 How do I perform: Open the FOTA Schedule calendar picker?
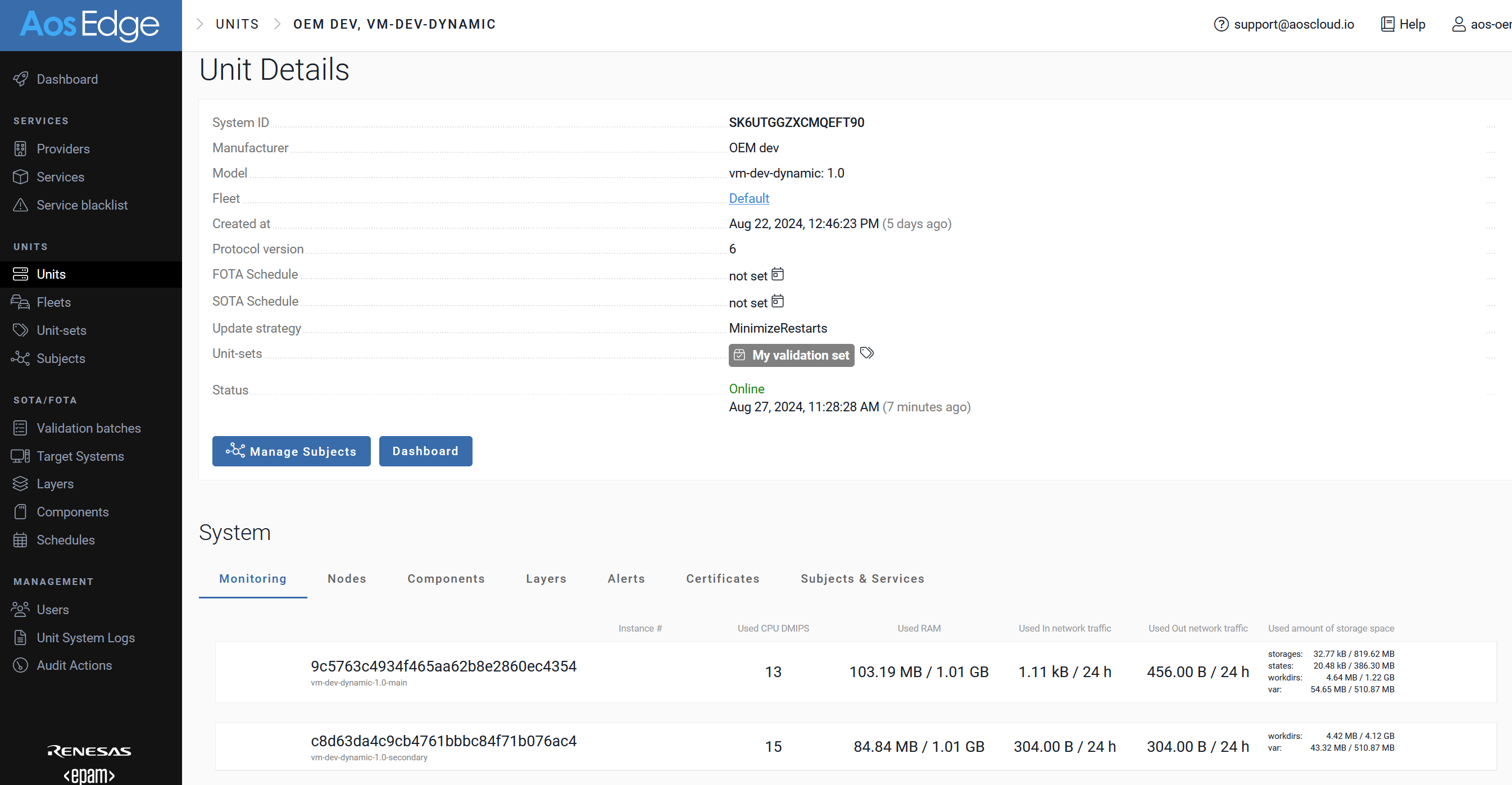click(x=777, y=274)
